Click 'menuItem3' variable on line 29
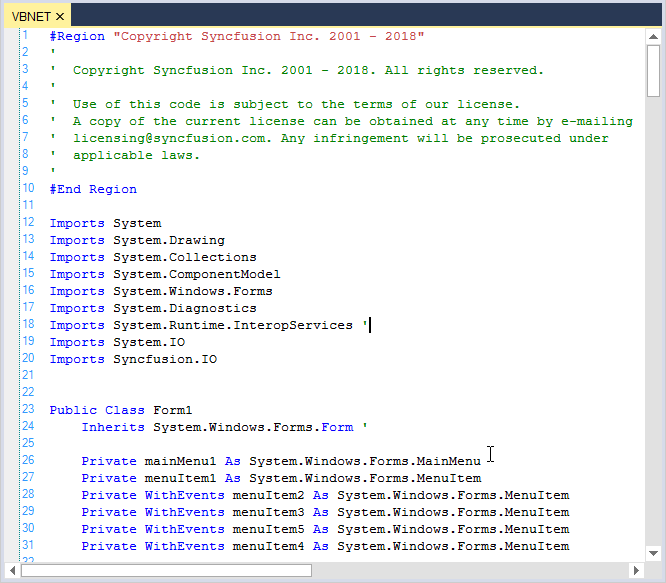Screen dimensions: 666x583 pos(268,512)
